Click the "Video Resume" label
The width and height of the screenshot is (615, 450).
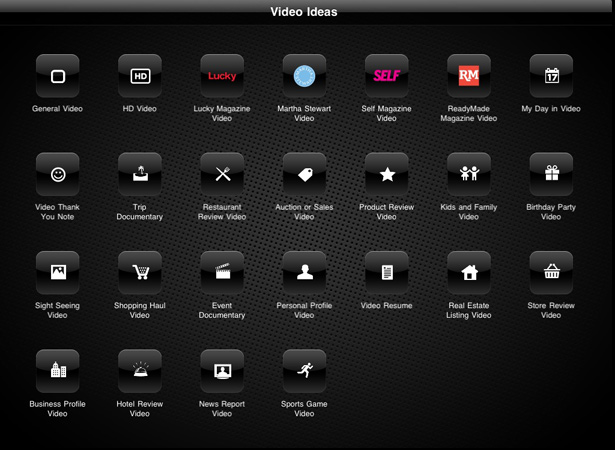pos(387,306)
